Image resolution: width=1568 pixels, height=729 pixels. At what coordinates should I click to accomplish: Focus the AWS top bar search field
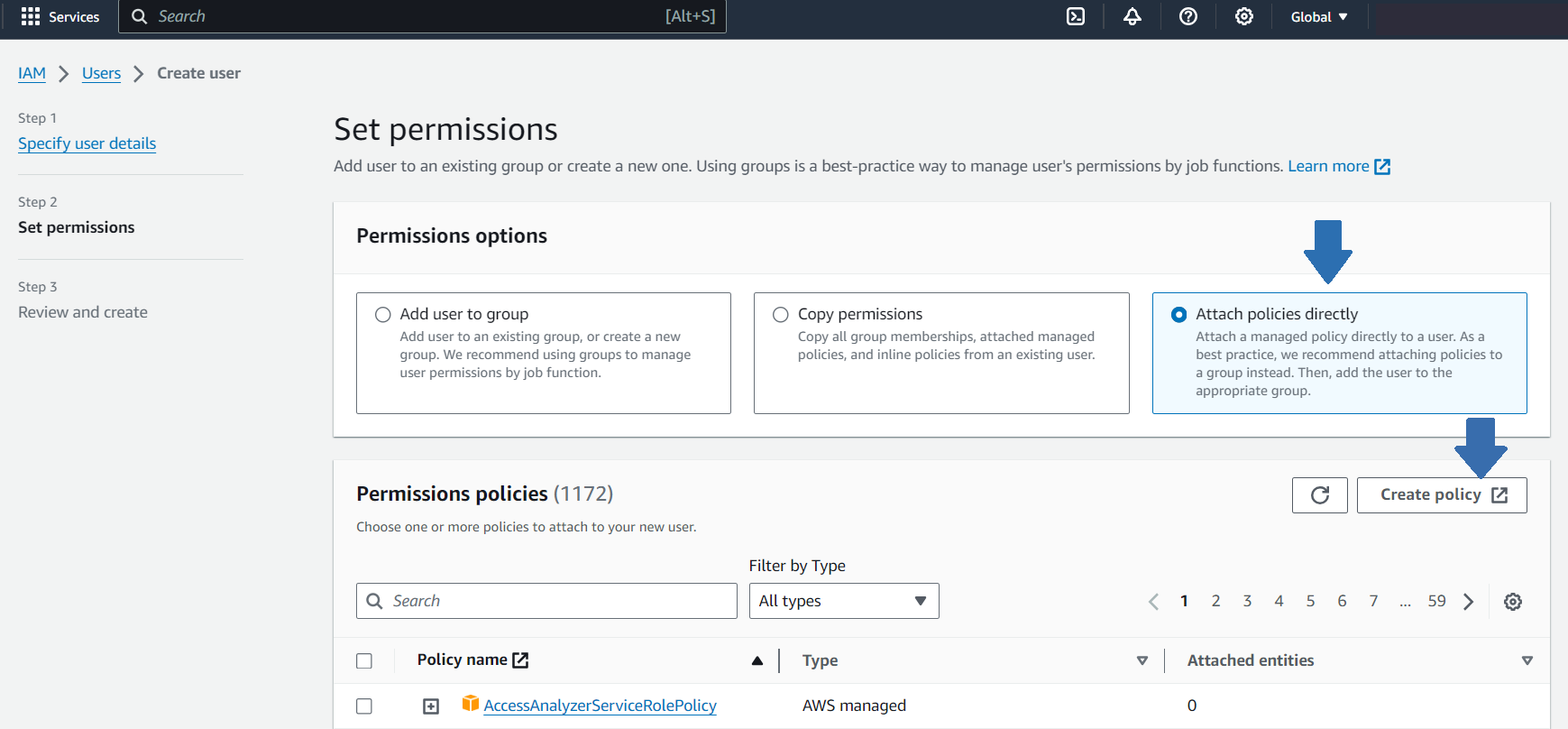422,16
